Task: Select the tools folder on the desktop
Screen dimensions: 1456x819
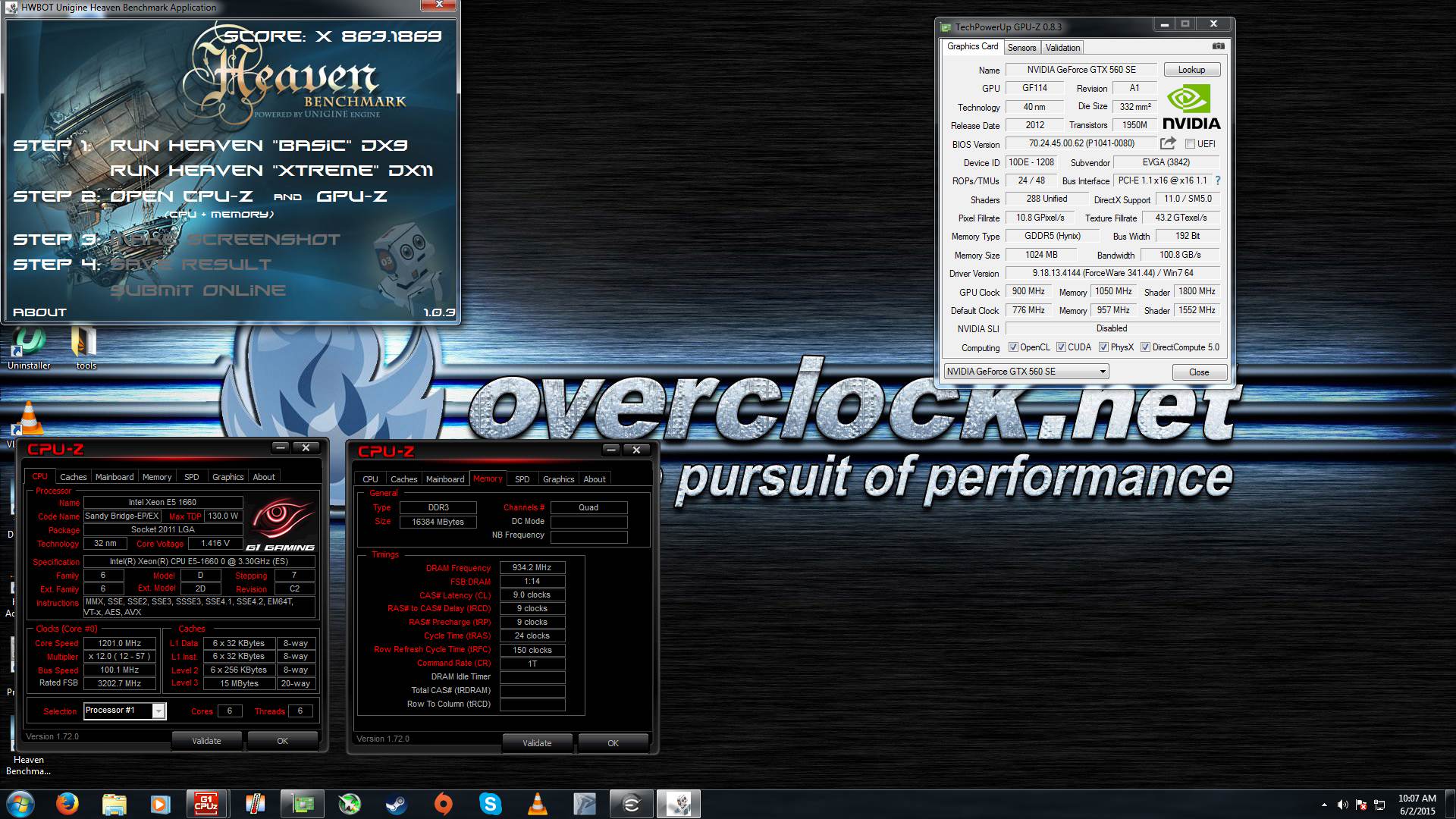Action: (85, 348)
